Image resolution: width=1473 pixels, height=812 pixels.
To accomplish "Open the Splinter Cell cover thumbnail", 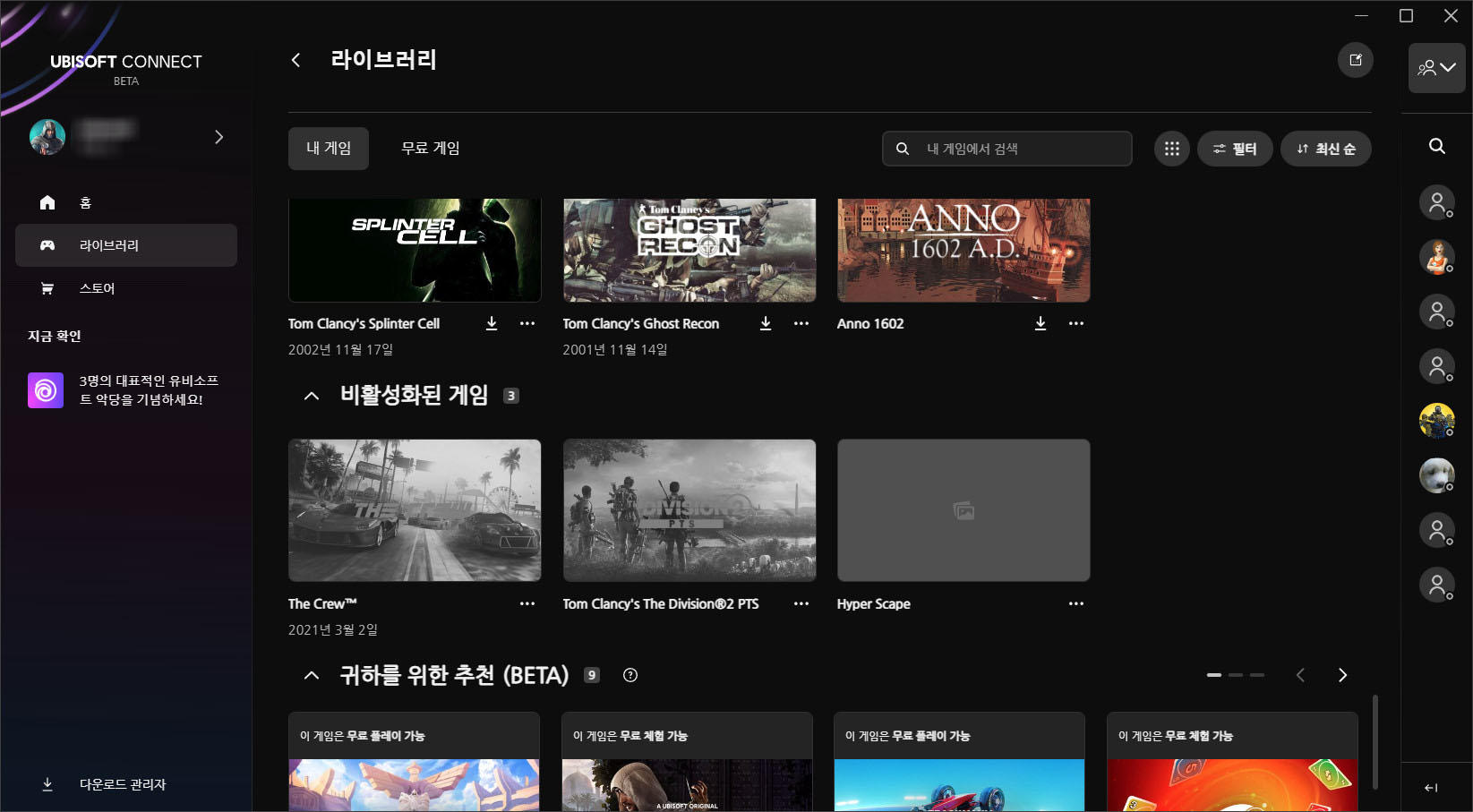I will 415,251.
